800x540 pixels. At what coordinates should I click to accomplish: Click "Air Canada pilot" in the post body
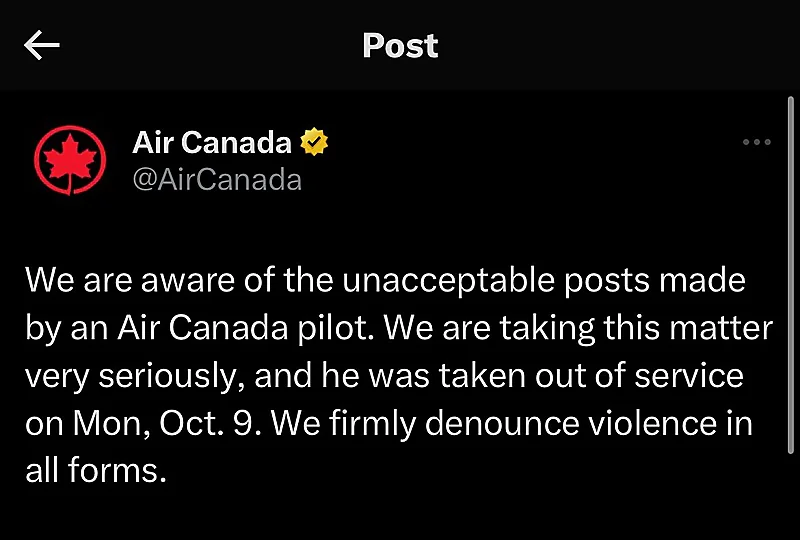click(242, 328)
